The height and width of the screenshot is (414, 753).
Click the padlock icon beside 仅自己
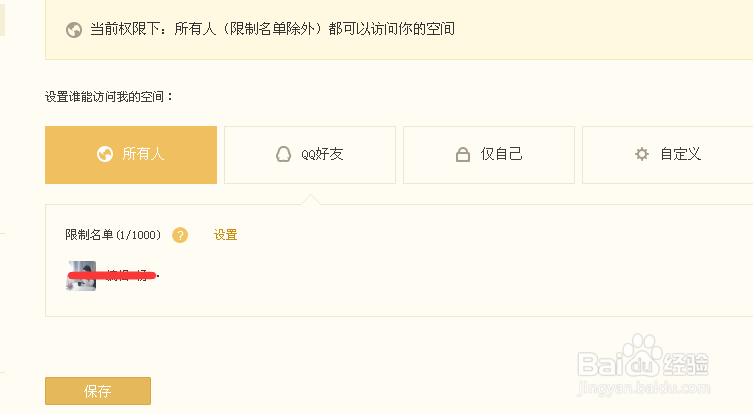coord(462,155)
